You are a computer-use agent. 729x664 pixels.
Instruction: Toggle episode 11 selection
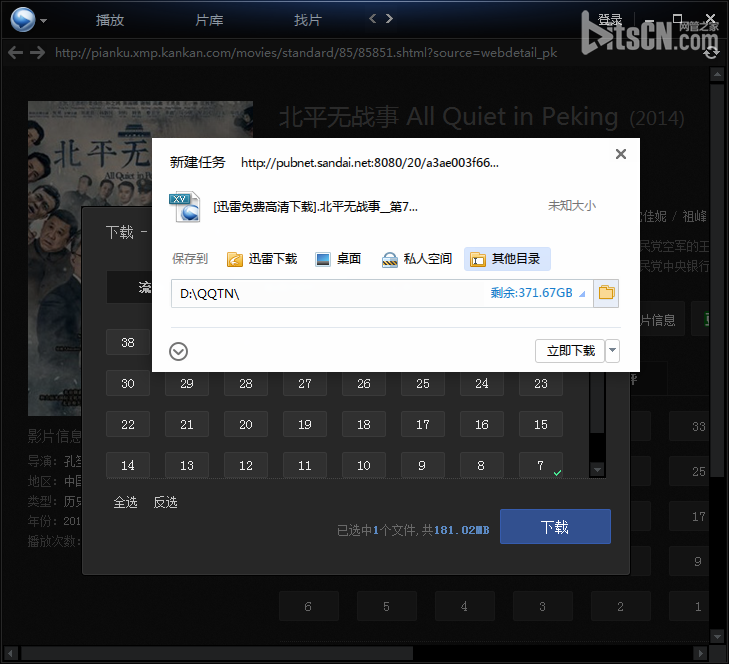coord(305,465)
